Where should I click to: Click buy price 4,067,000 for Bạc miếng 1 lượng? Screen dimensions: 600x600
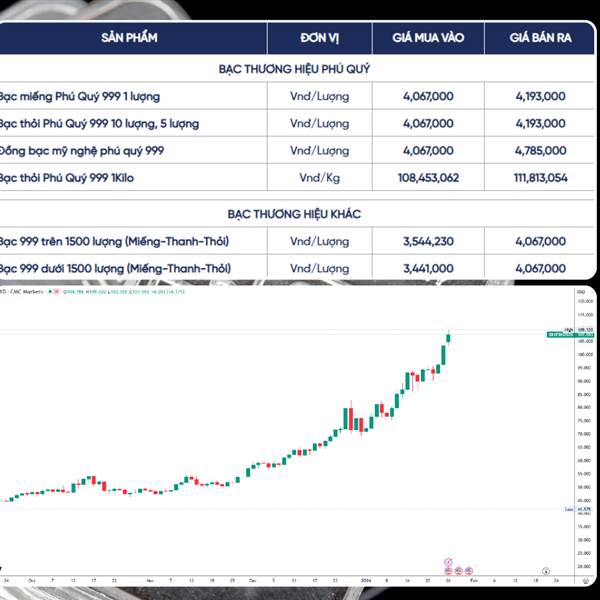pos(428,96)
